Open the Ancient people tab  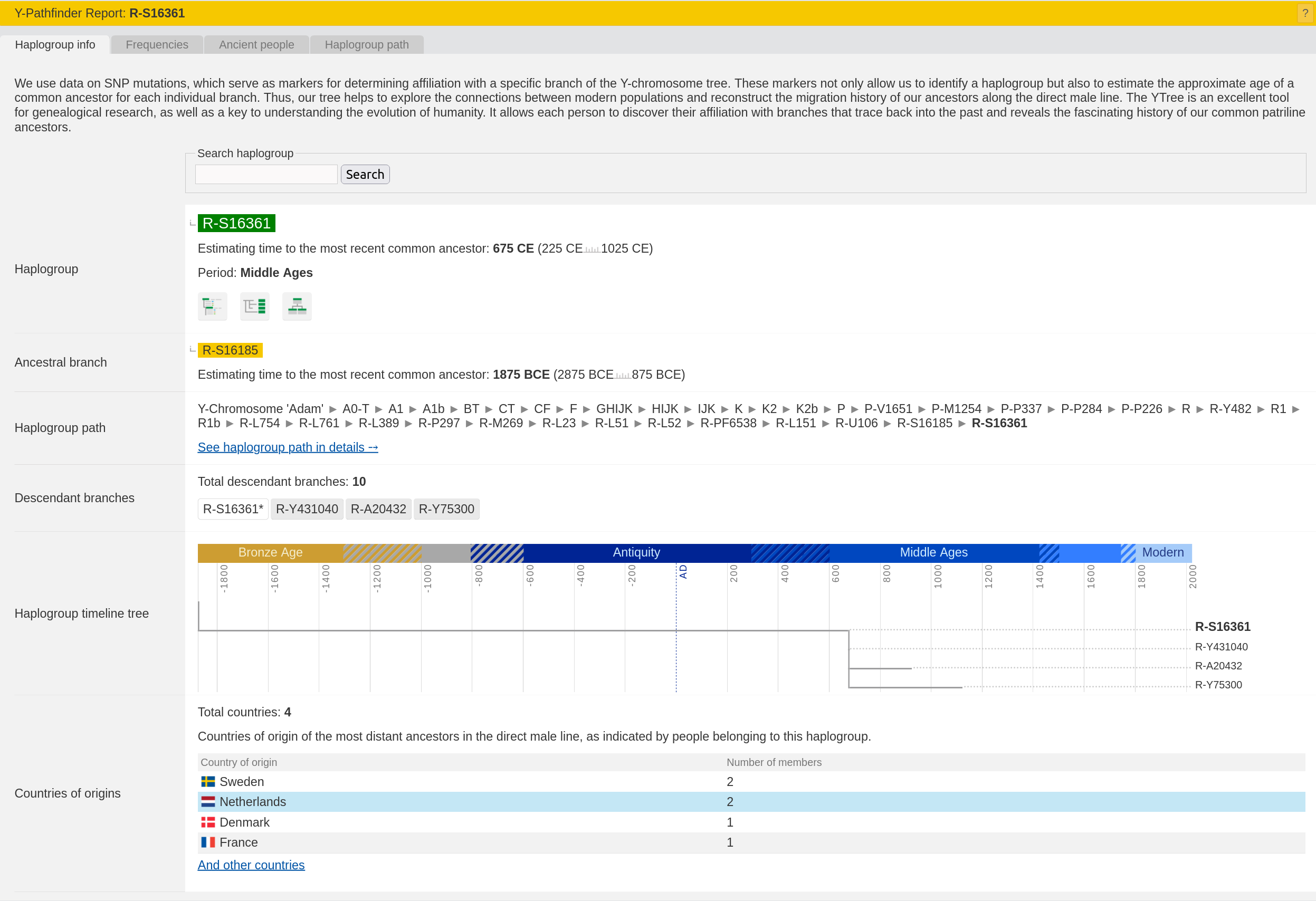256,45
